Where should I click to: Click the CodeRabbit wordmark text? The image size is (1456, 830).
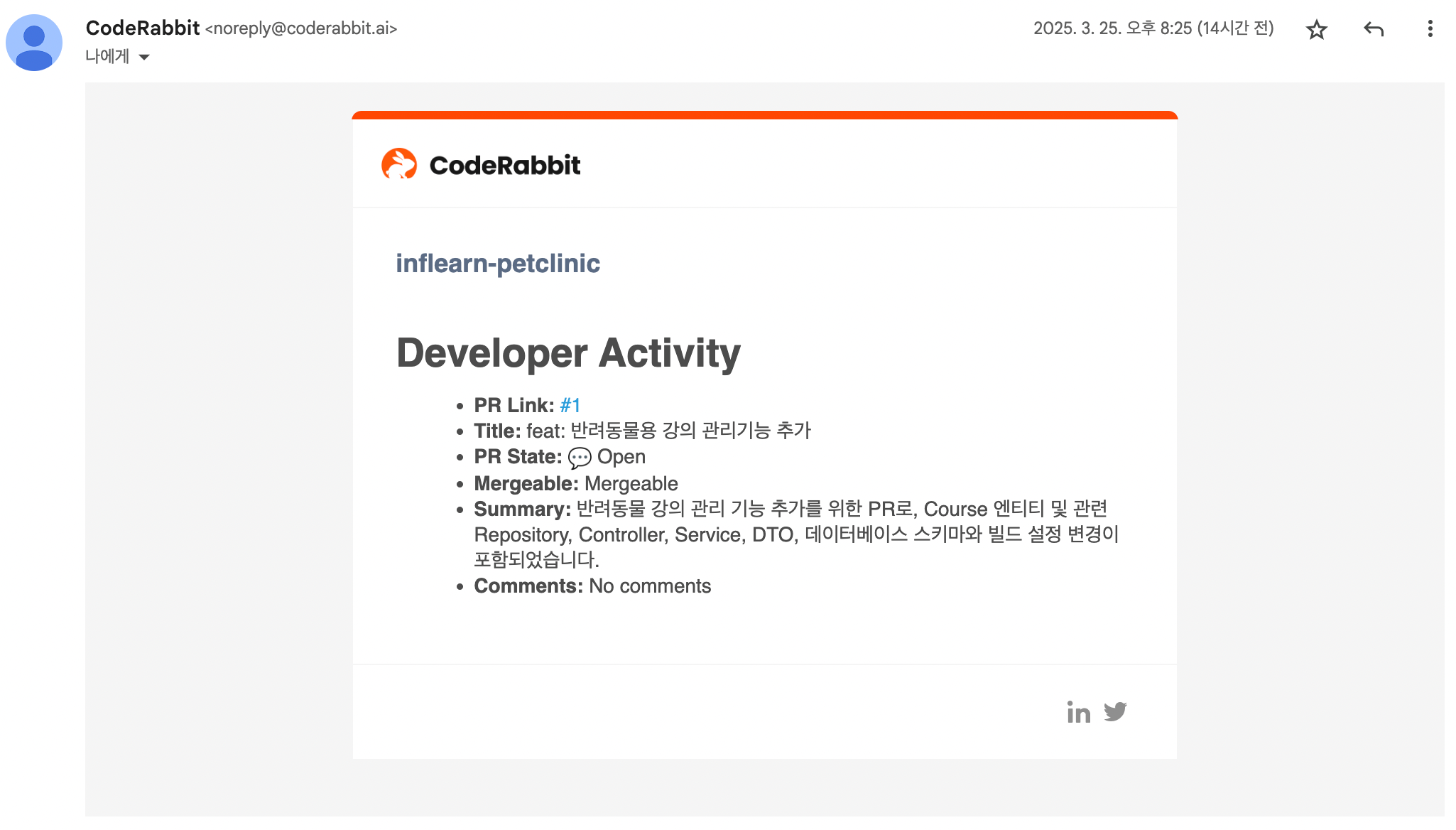click(504, 164)
